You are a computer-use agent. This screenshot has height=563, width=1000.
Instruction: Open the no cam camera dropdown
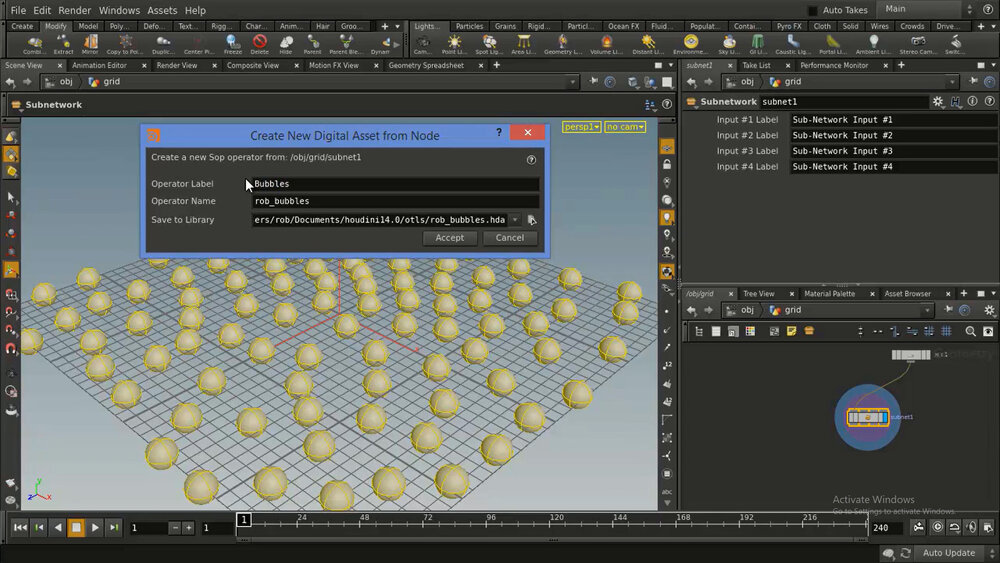click(625, 127)
